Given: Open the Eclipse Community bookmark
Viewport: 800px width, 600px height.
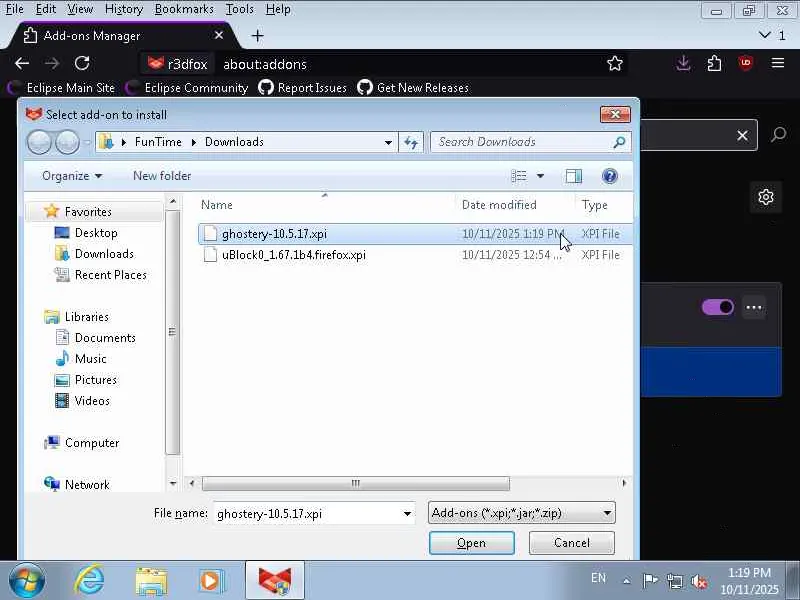Looking at the screenshot, I should [x=187, y=88].
